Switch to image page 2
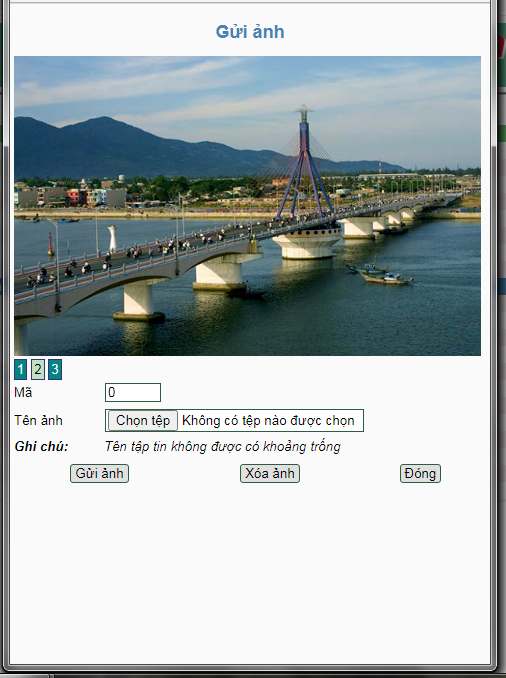Screen dimensions: 506x678 38,369
